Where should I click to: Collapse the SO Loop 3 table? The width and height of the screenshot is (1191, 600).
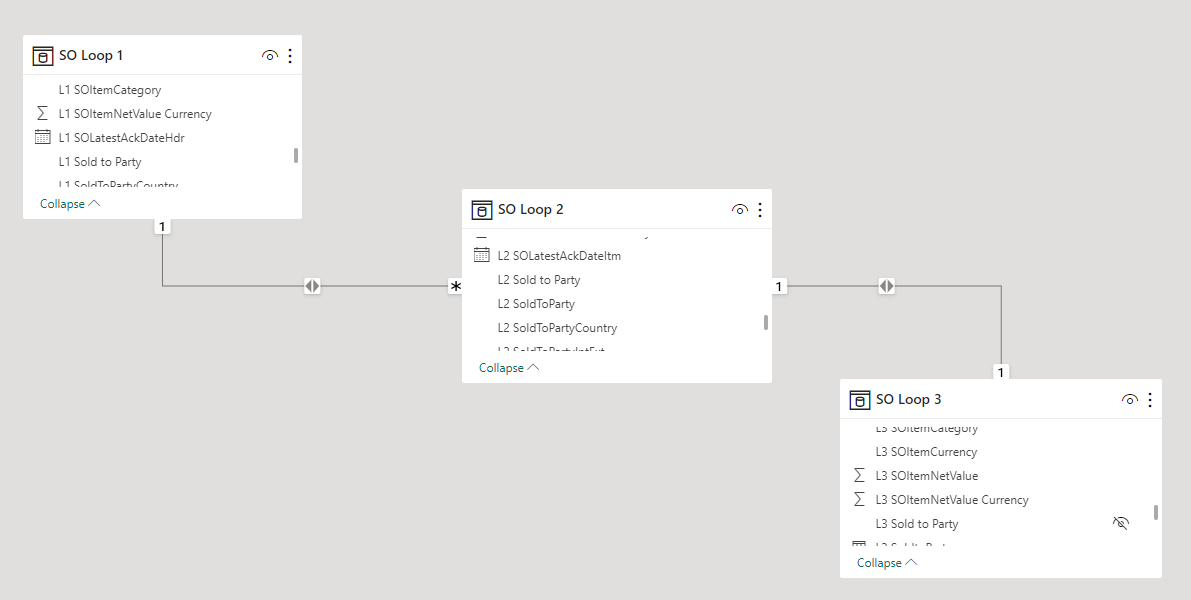887,563
